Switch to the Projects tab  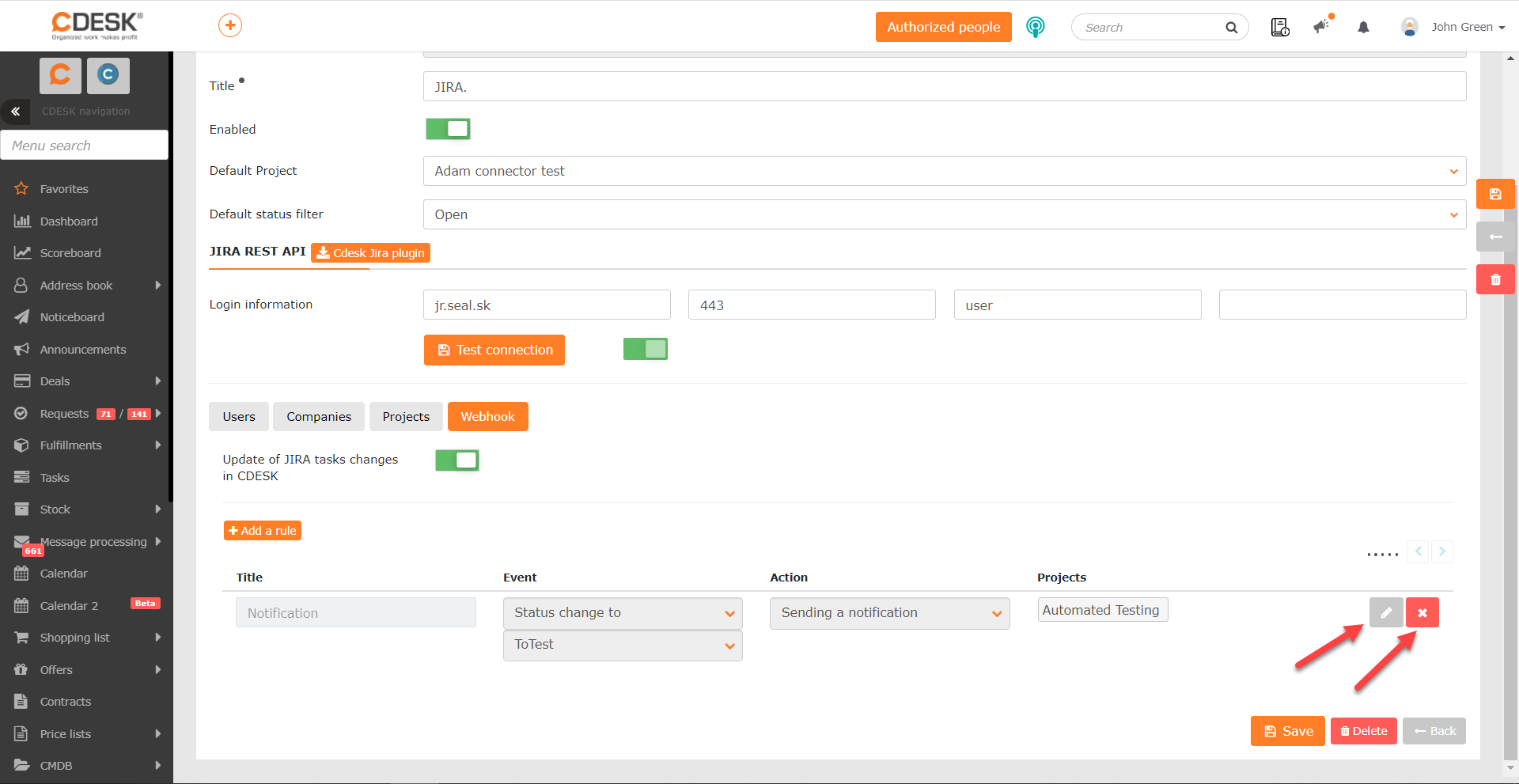click(x=406, y=417)
